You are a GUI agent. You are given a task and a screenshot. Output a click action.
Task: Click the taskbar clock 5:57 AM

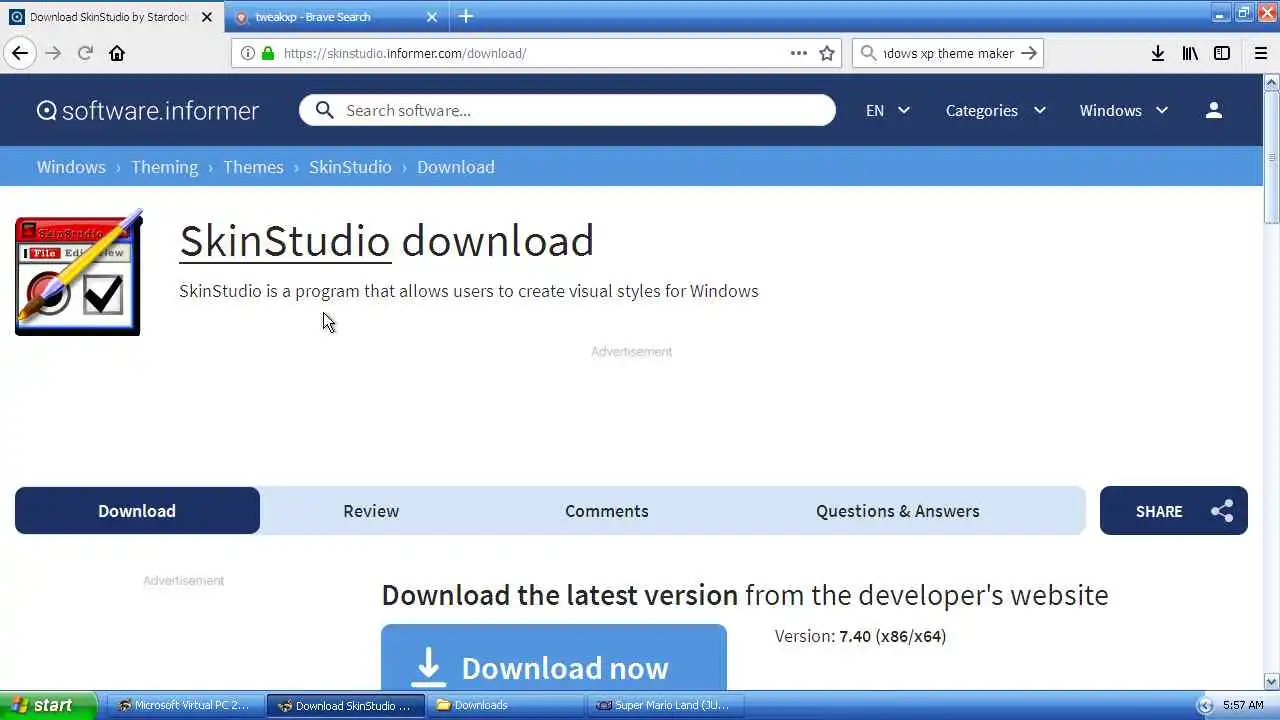(1244, 705)
